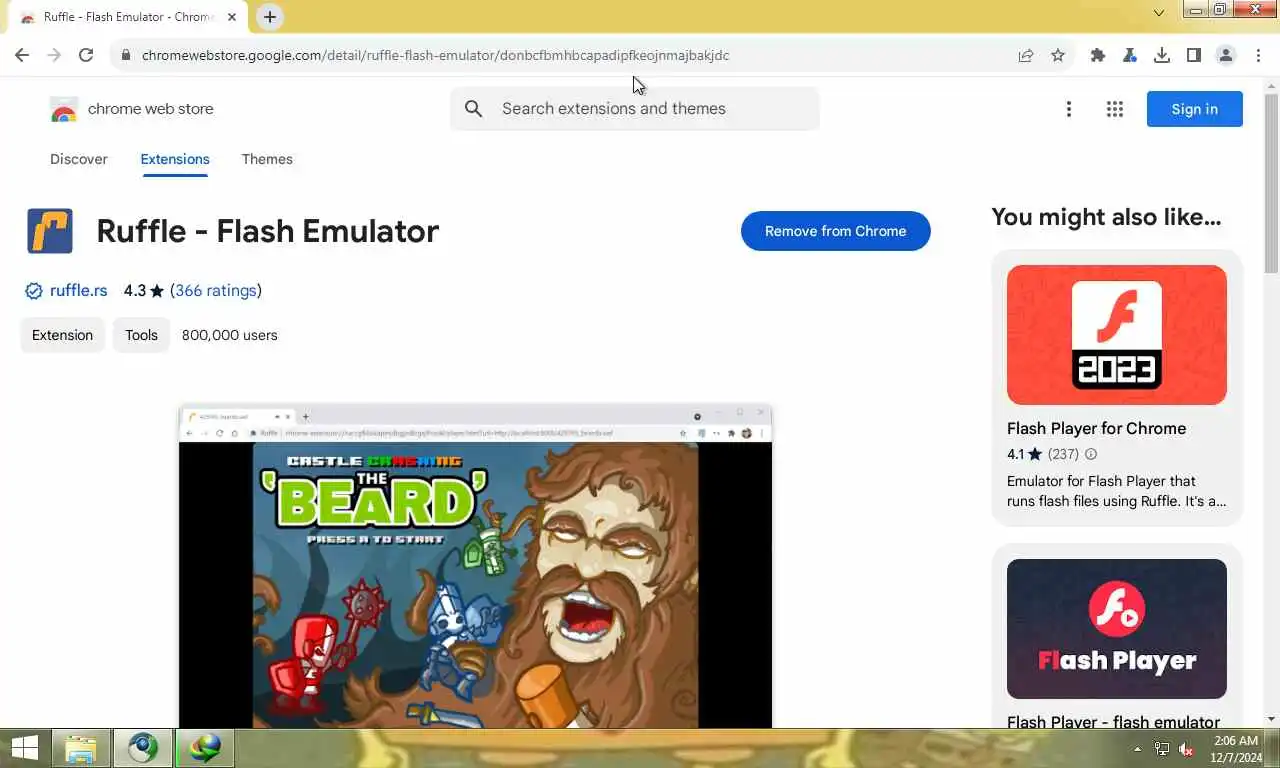Click the address bar URL
1280x768 pixels.
435,55
